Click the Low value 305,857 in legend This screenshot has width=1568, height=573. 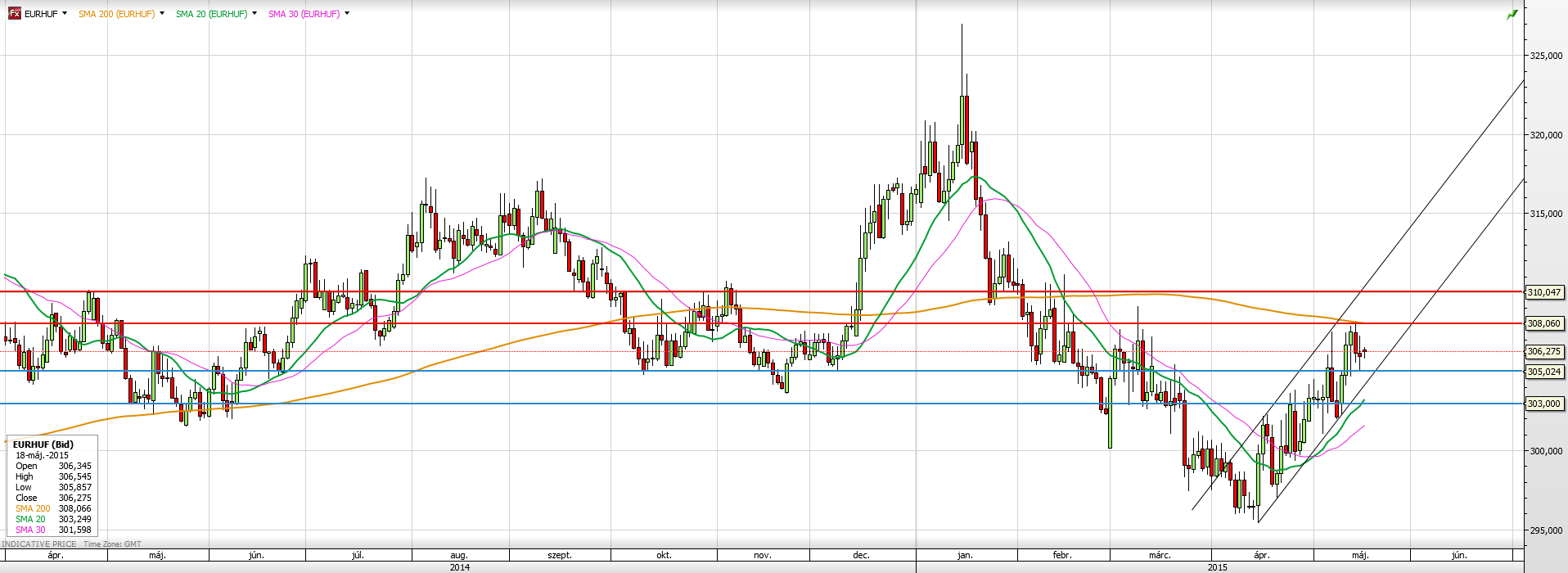tap(74, 487)
